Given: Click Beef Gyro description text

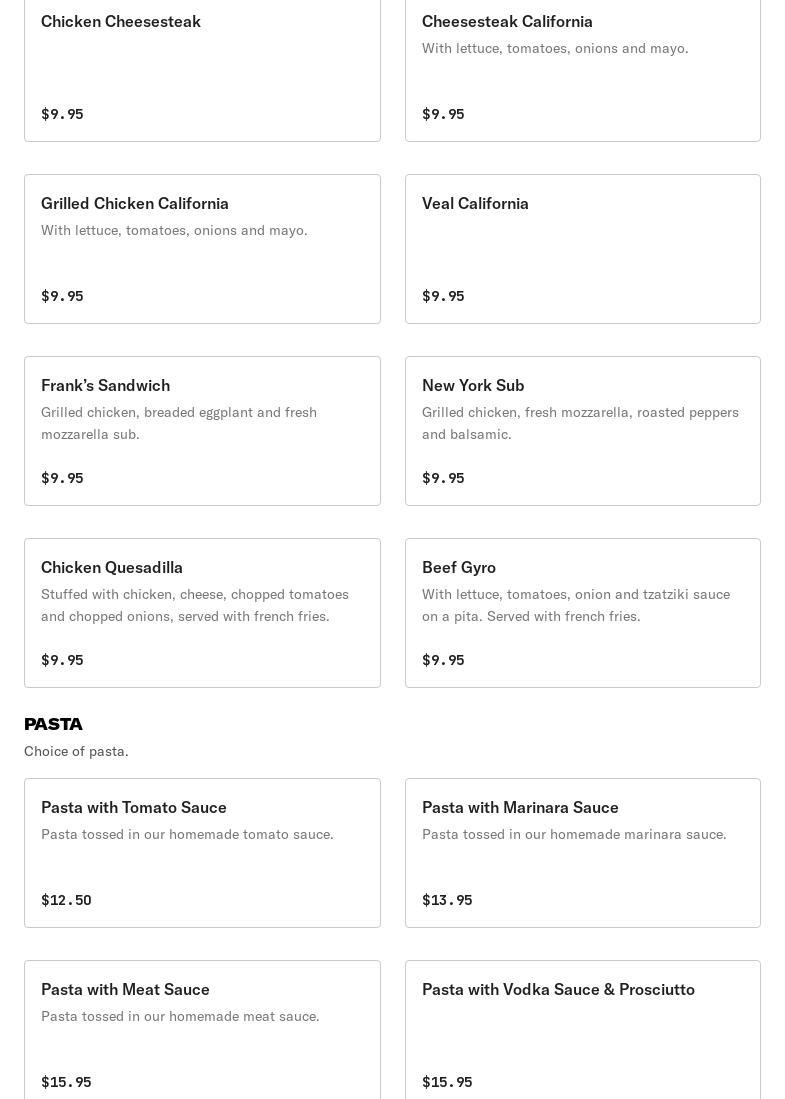Looking at the screenshot, I should 575,605.
